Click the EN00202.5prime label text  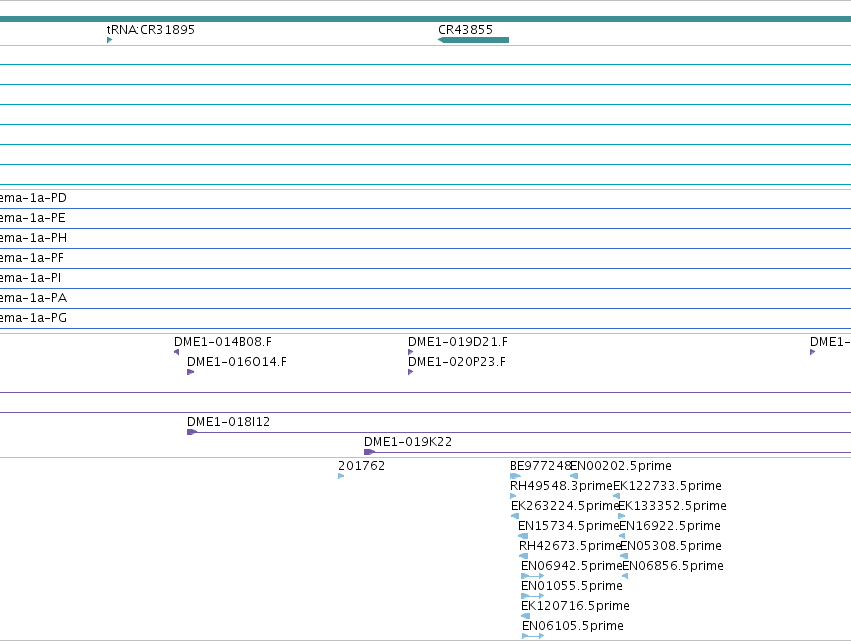click(621, 466)
